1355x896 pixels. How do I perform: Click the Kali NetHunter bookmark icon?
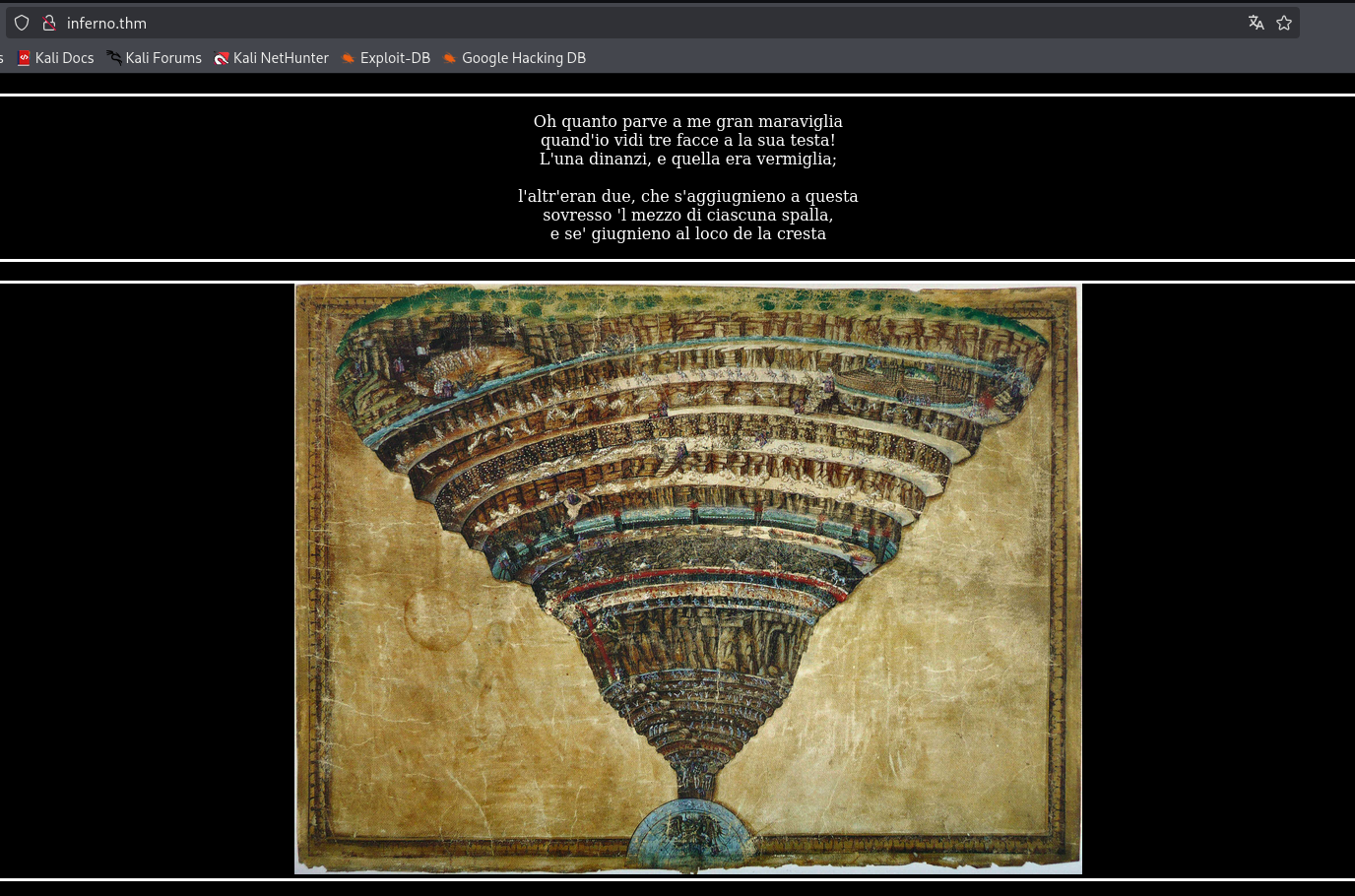(x=222, y=58)
